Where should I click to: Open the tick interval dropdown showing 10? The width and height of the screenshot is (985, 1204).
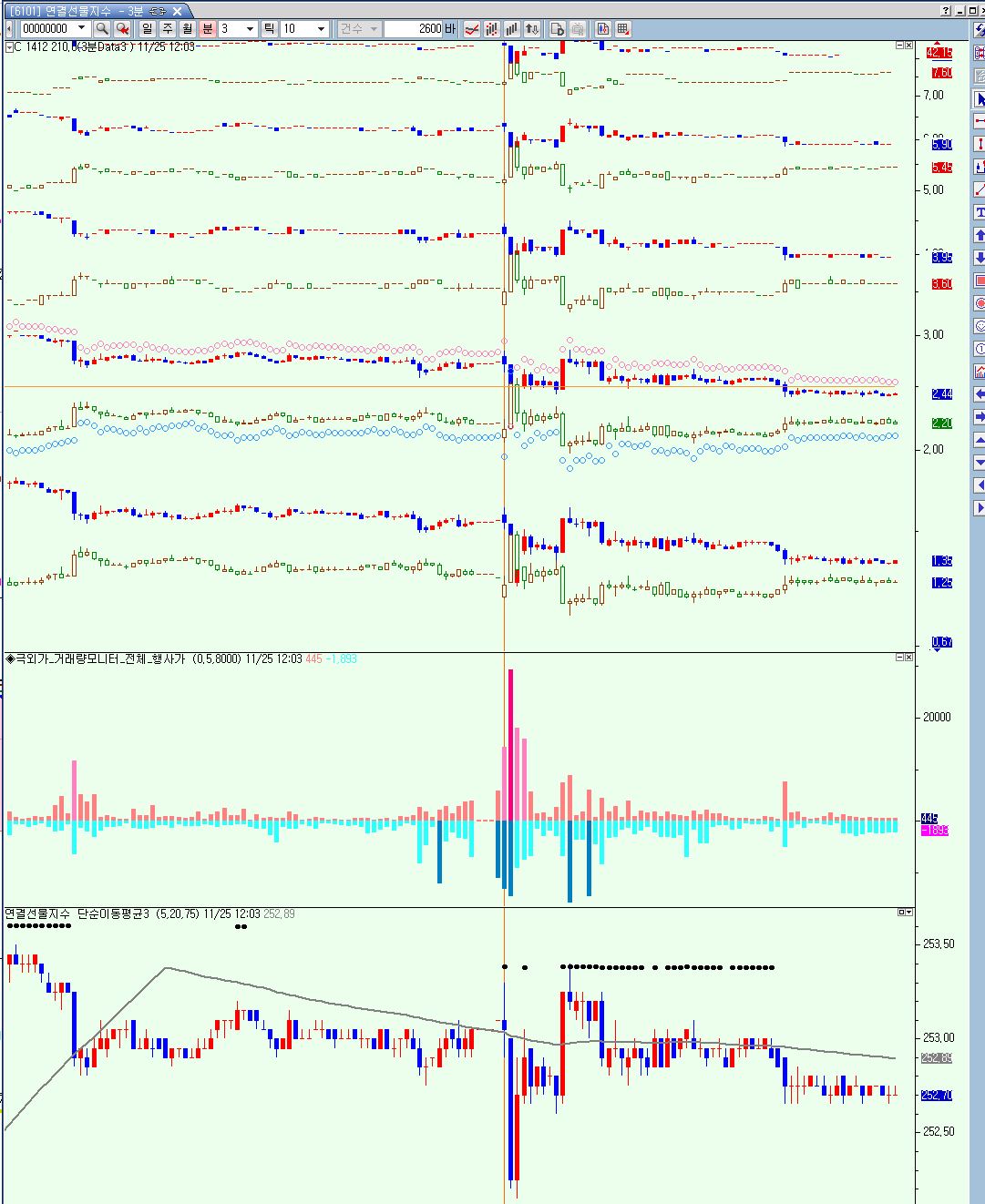(320, 29)
